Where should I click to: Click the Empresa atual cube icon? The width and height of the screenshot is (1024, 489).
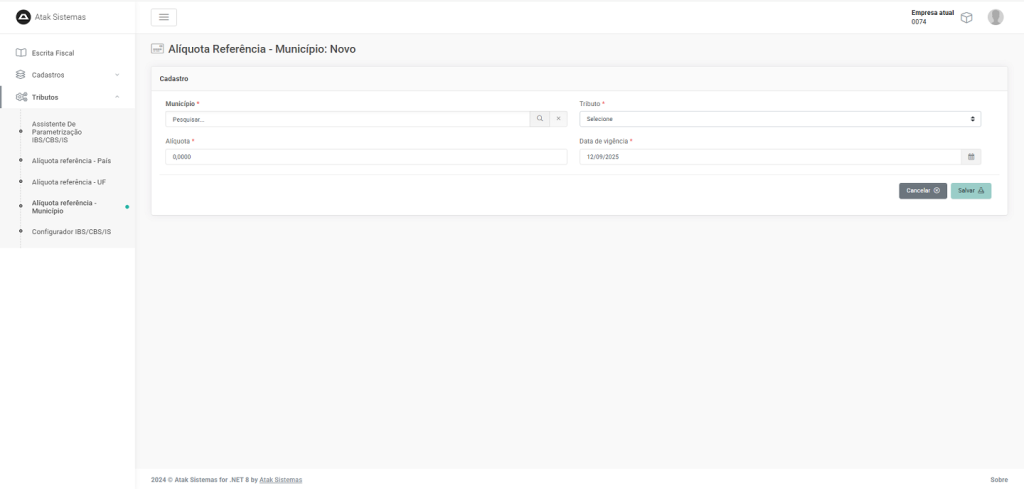(966, 17)
